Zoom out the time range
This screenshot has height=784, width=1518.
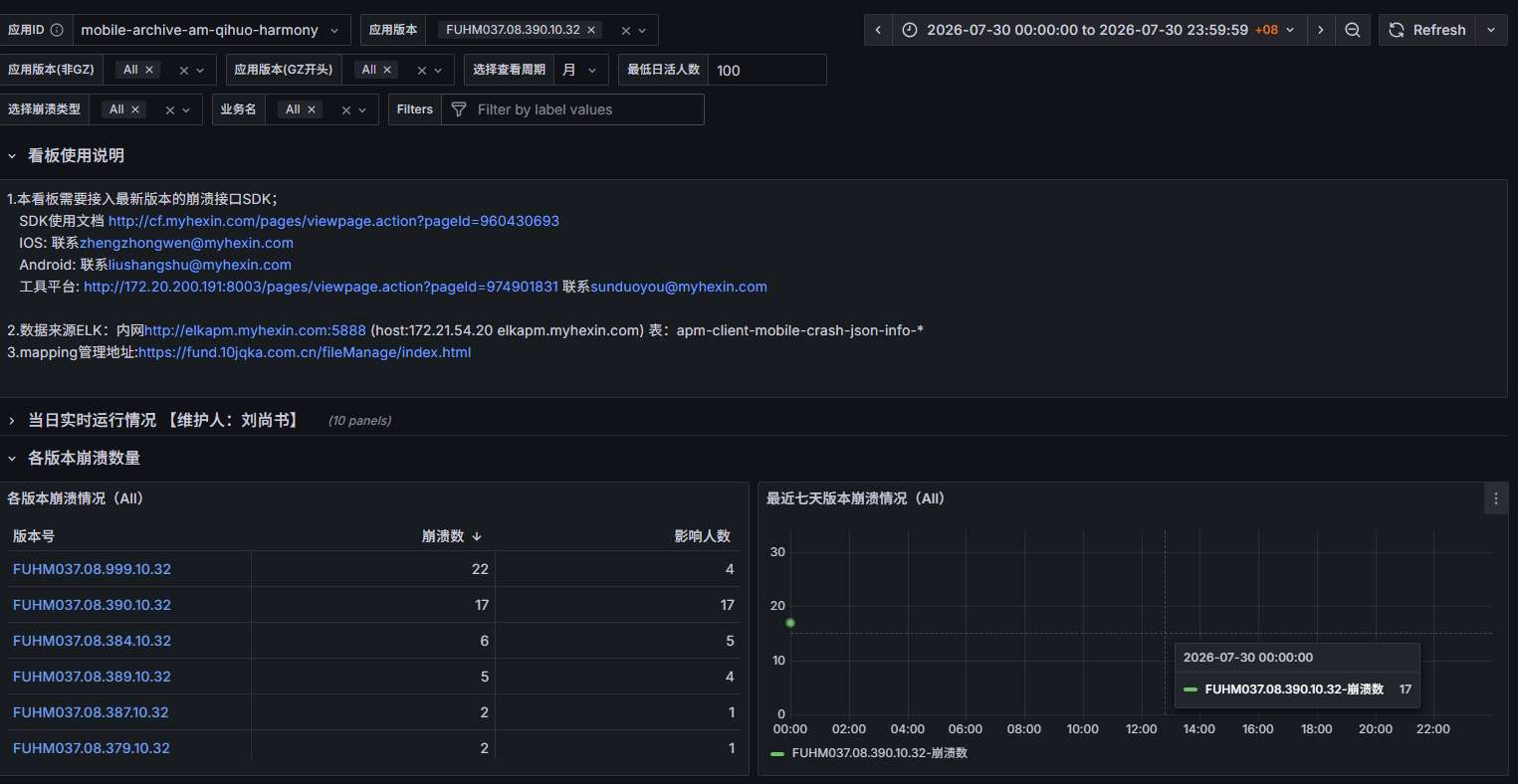[x=1353, y=30]
